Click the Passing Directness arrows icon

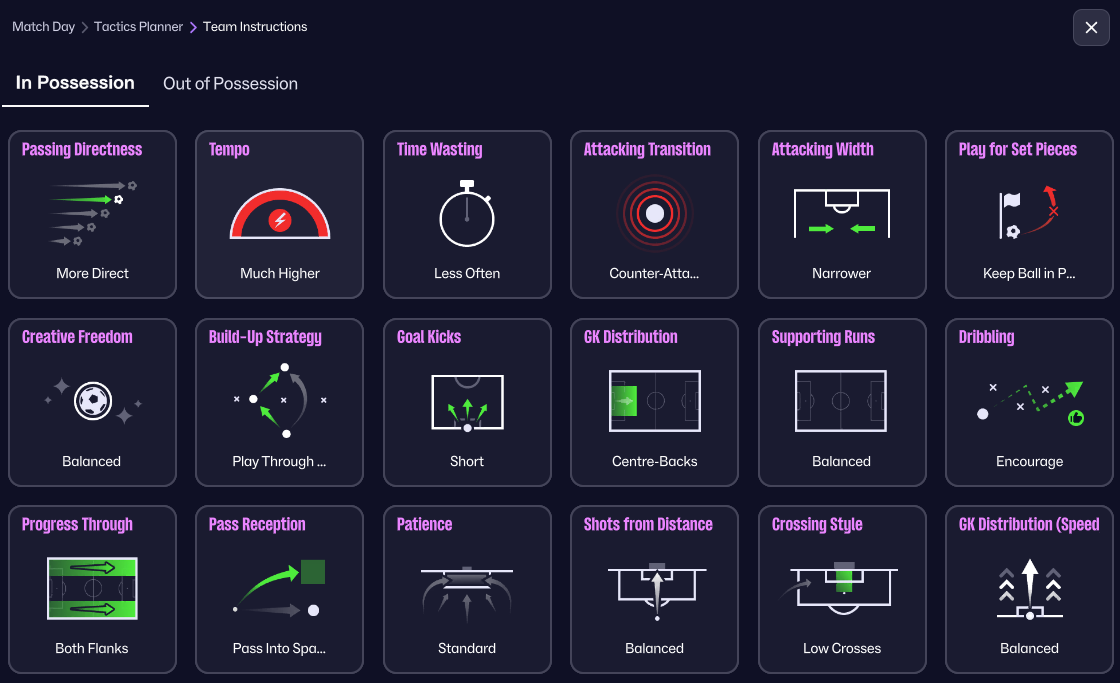[x=92, y=213]
